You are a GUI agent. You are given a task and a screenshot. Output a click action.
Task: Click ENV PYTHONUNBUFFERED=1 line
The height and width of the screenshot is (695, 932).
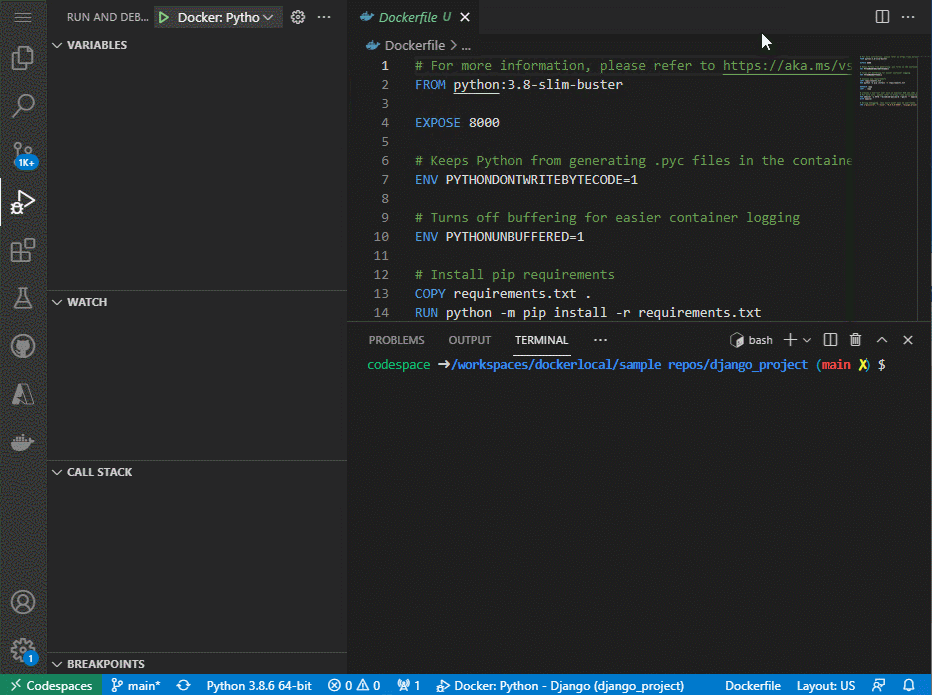(x=499, y=237)
